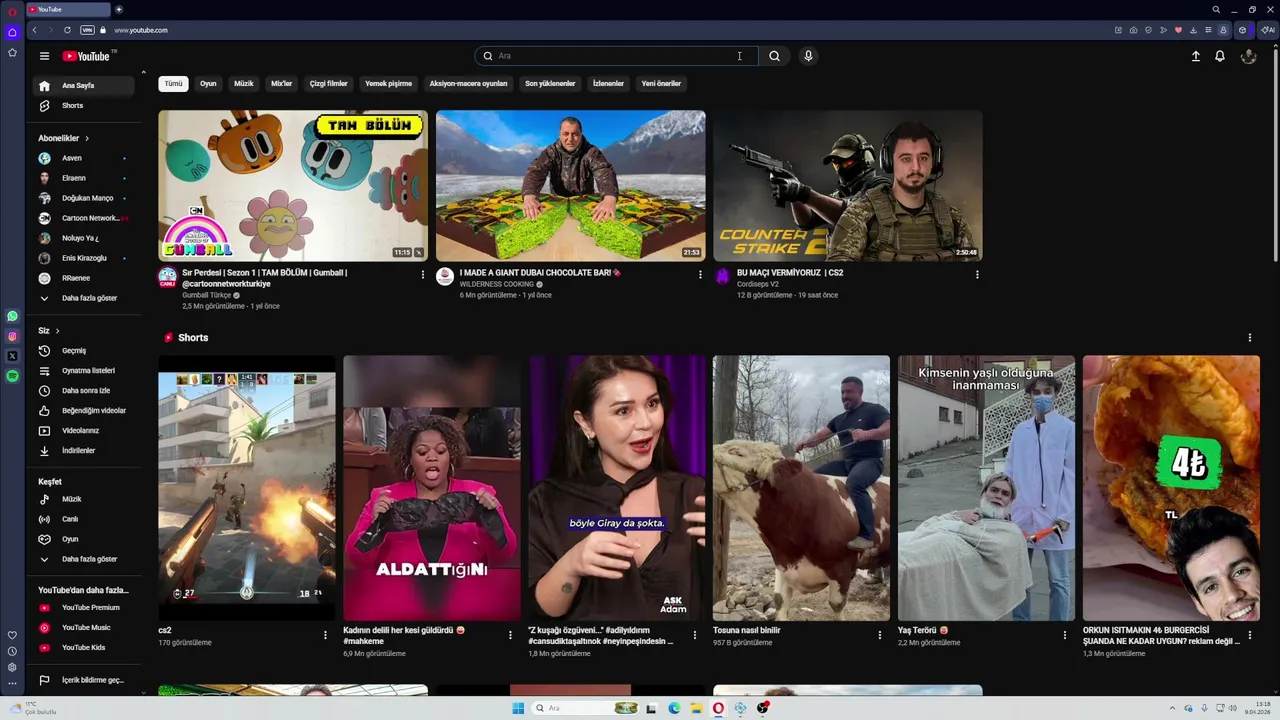The height and width of the screenshot is (720, 1280).
Task: Reload the page in browser toolbar
Action: (65, 30)
